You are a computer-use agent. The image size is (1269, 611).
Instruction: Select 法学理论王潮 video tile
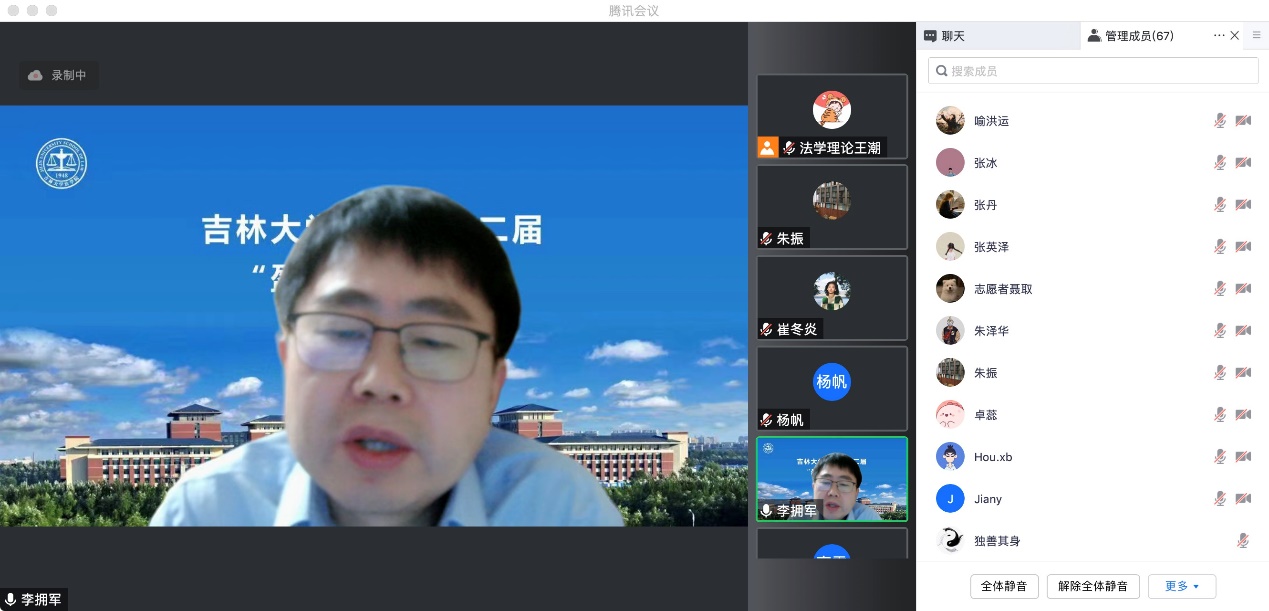[831, 115]
